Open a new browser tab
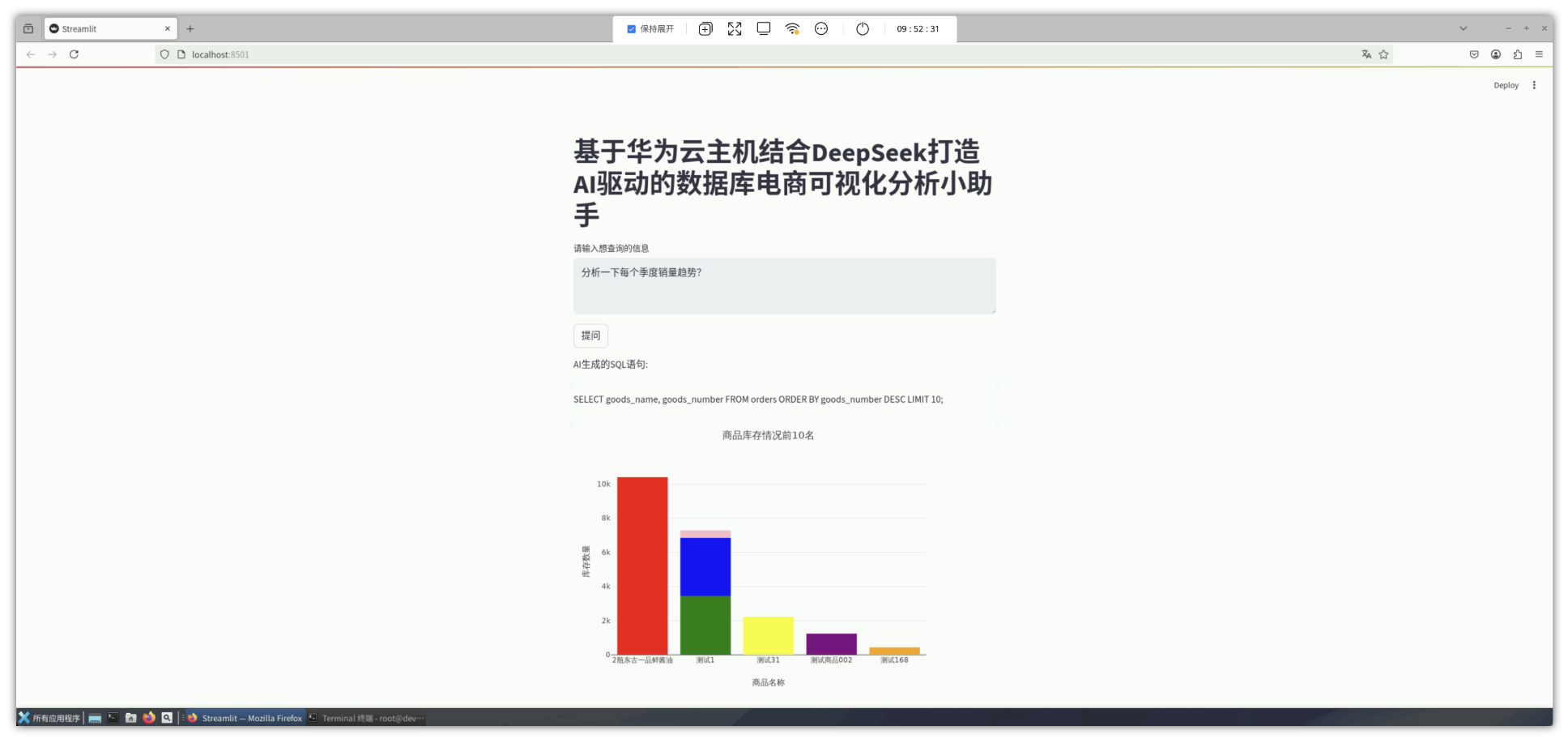 click(x=190, y=28)
